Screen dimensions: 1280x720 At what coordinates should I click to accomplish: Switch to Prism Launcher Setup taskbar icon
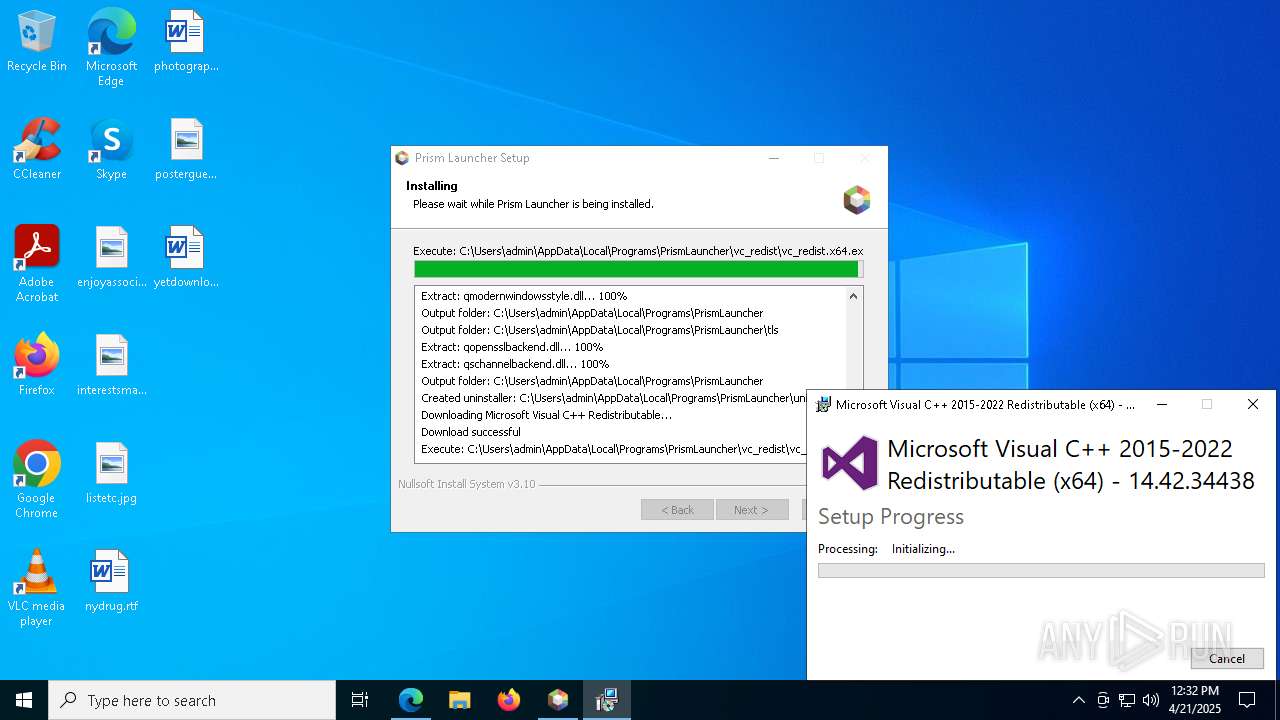click(x=558, y=700)
